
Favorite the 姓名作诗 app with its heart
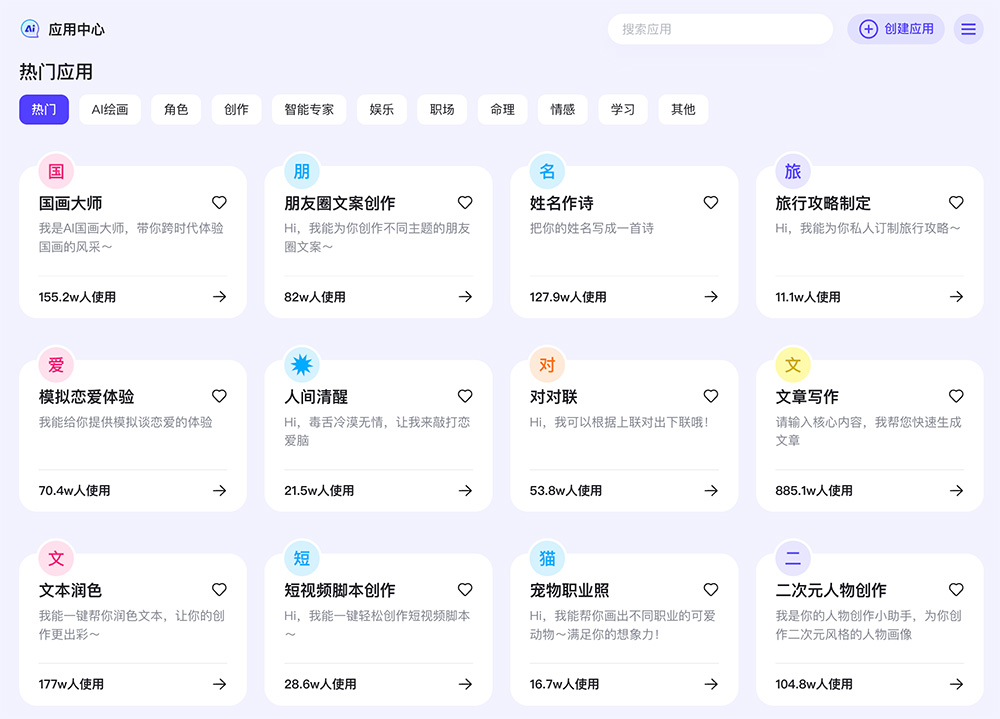710,202
